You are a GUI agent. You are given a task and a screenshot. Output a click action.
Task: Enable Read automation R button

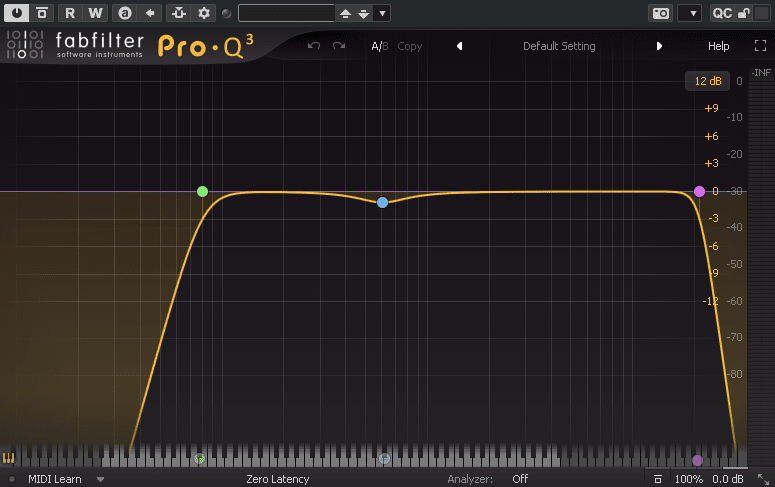(70, 13)
